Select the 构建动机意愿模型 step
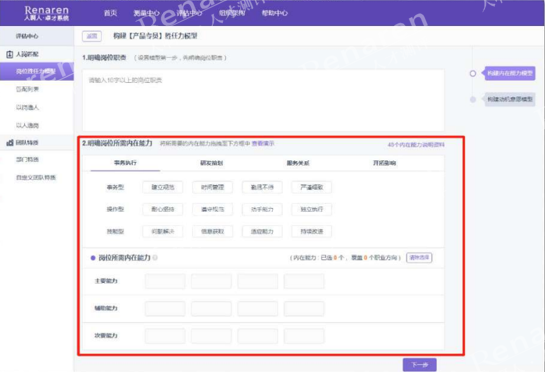Viewport: 545px width, 375px height. tap(510, 99)
